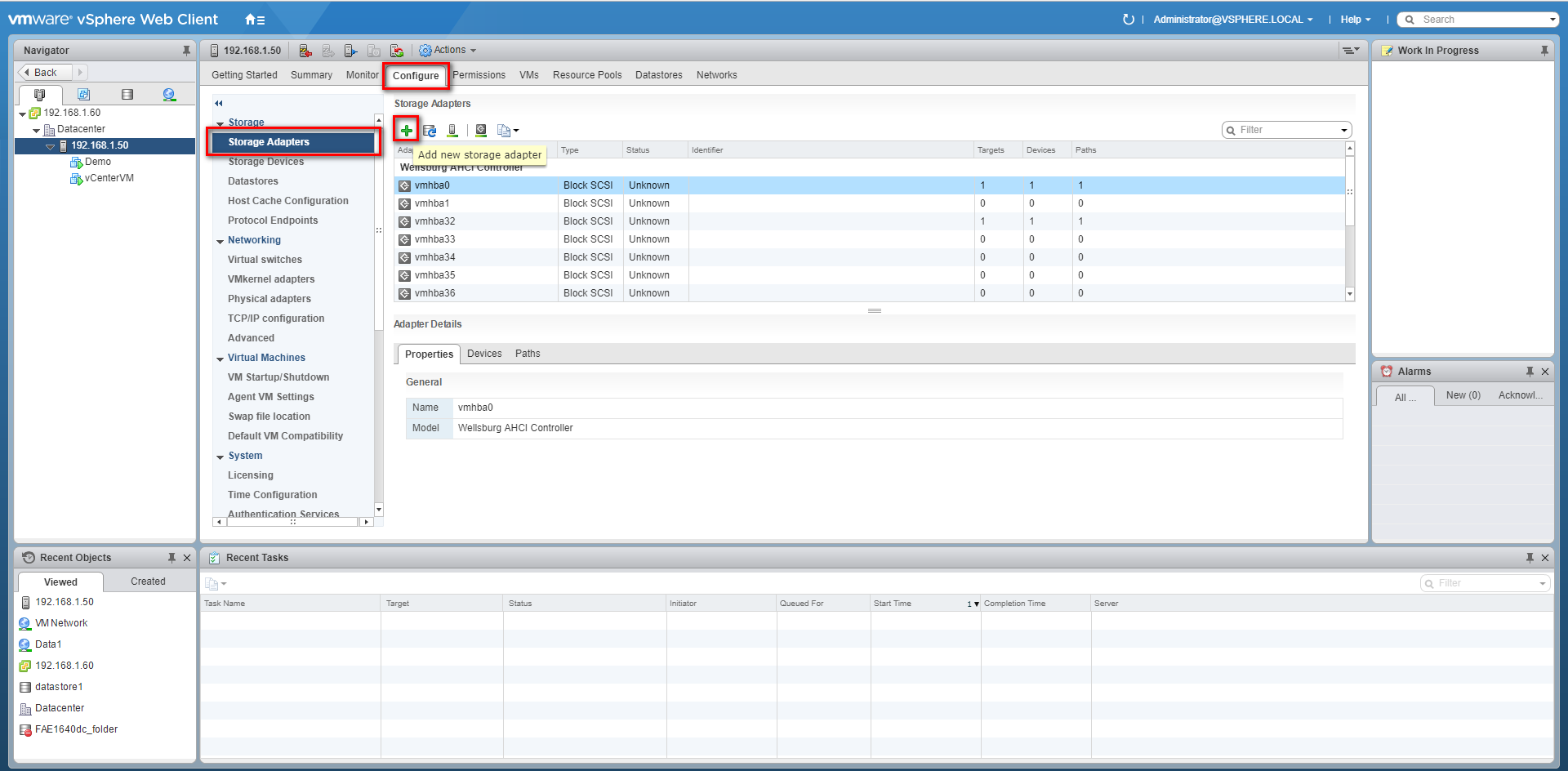Select Storage navigator tab icon
Image resolution: width=1568 pixels, height=771 pixels.
point(127,95)
